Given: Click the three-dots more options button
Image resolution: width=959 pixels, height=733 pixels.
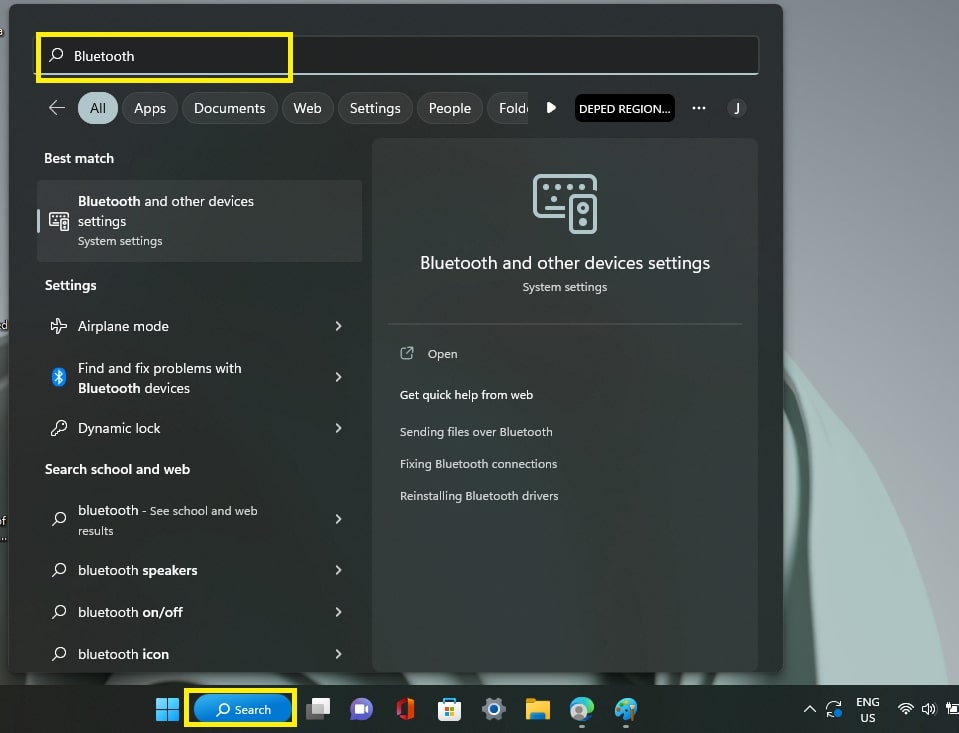Looking at the screenshot, I should point(699,108).
